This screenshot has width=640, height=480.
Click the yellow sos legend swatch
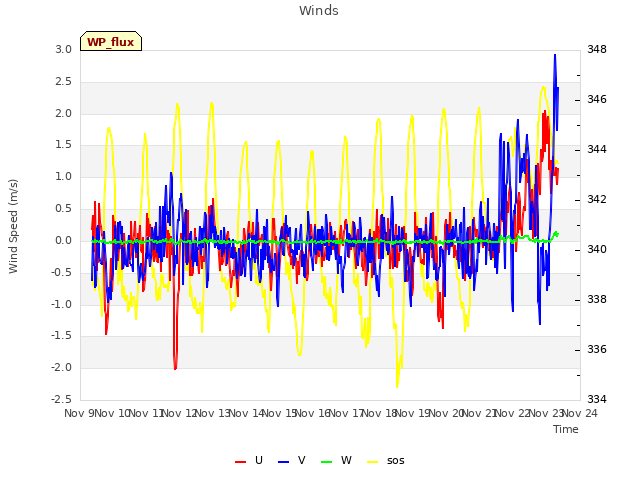pos(372,462)
